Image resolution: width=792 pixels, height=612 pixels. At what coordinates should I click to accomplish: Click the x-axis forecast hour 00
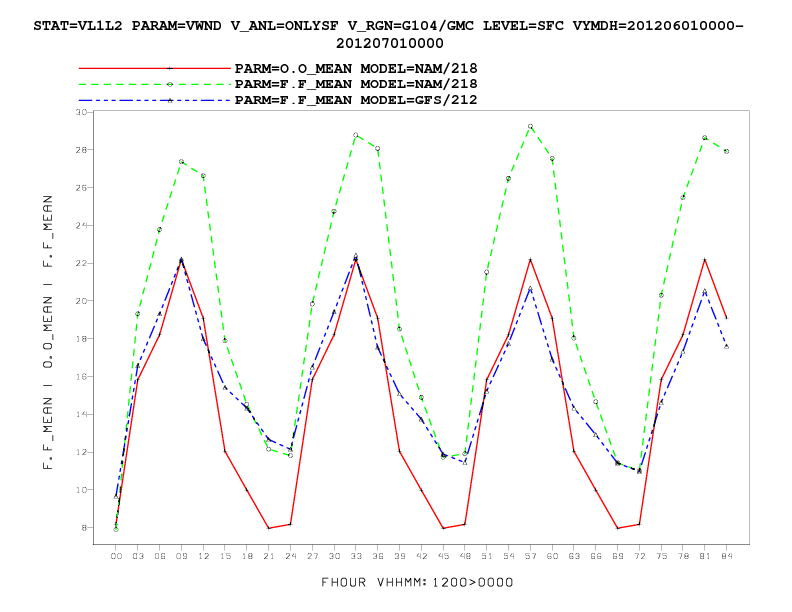[116, 556]
